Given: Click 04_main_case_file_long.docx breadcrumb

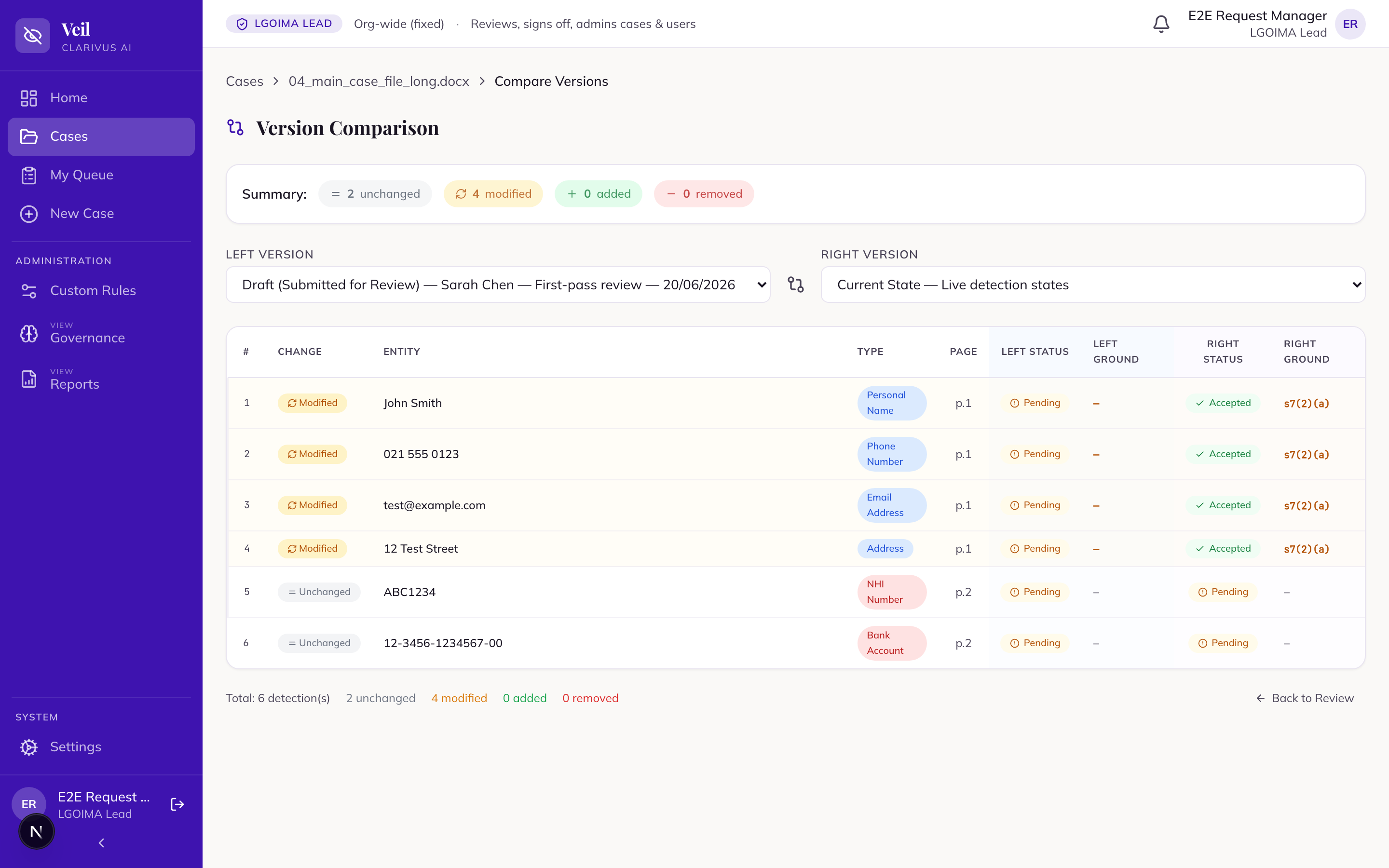Looking at the screenshot, I should point(379,81).
